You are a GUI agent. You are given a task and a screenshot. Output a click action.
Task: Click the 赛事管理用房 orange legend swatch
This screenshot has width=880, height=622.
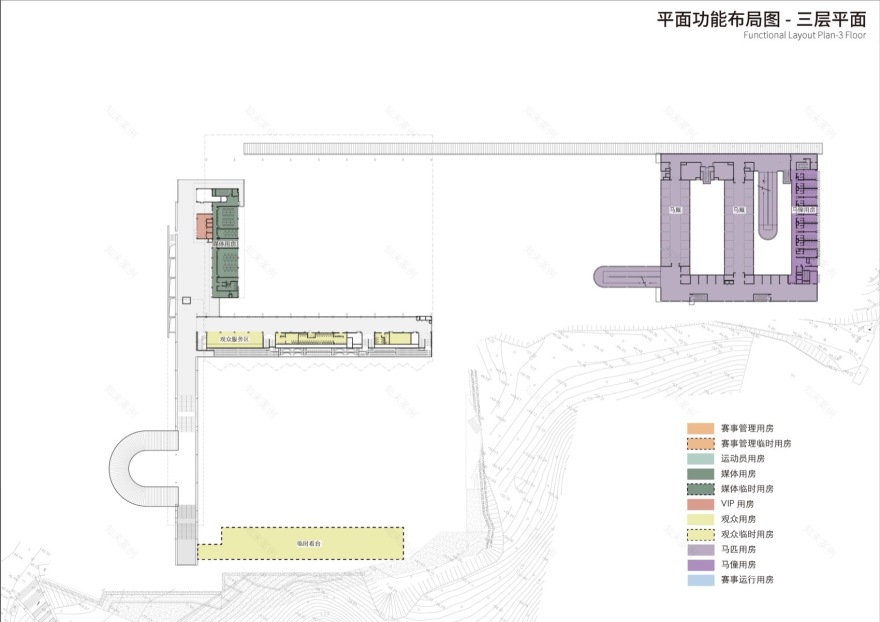point(699,428)
